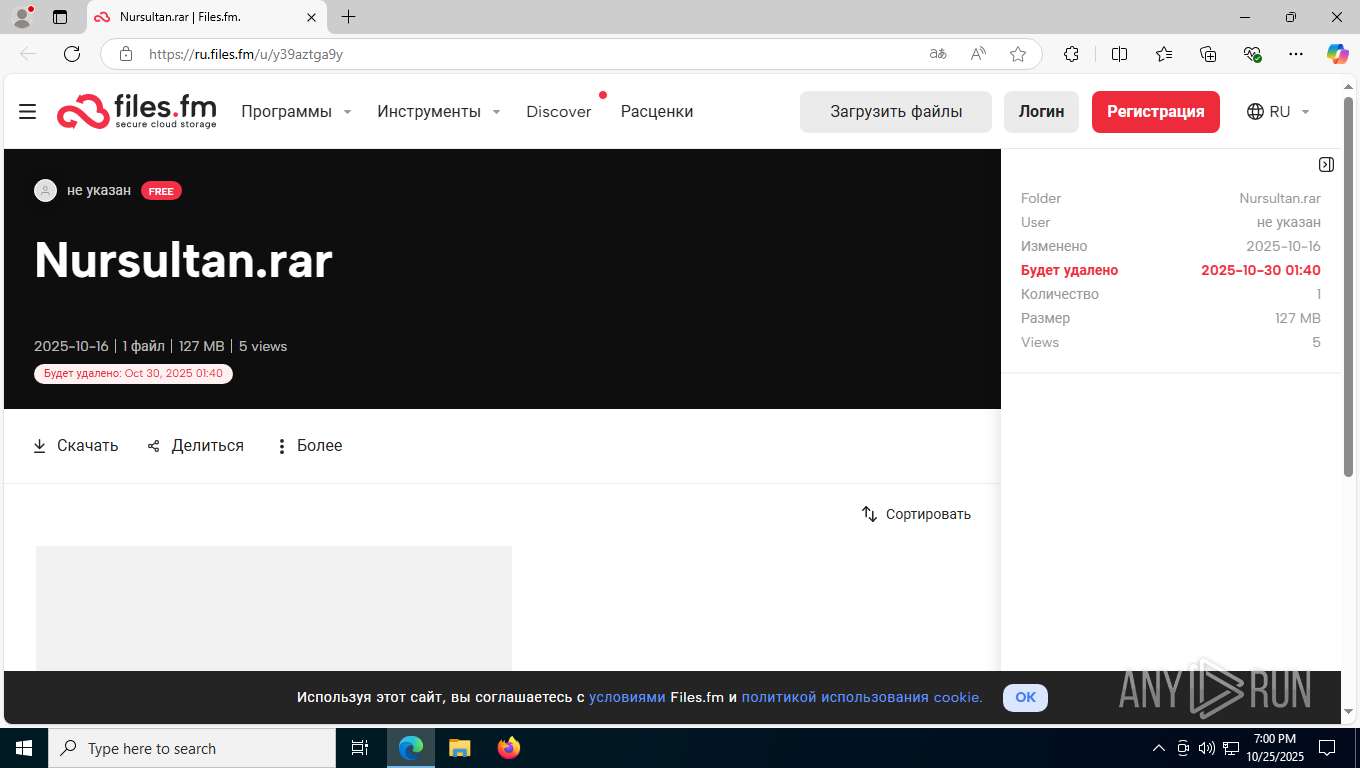Show hidden tray icons chevron
The height and width of the screenshot is (768, 1360).
tap(1159, 748)
